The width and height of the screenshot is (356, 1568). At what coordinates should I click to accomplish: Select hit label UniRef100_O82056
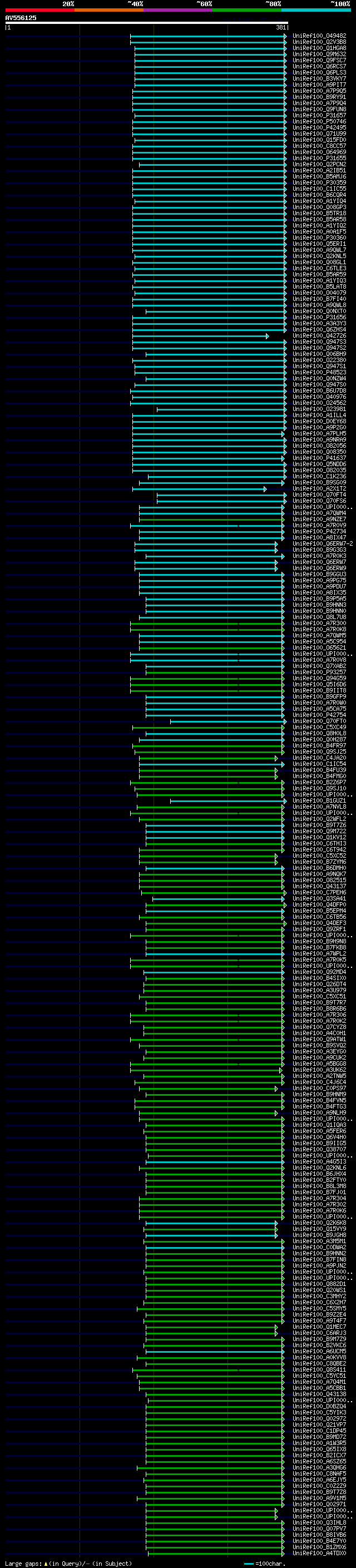319,446
